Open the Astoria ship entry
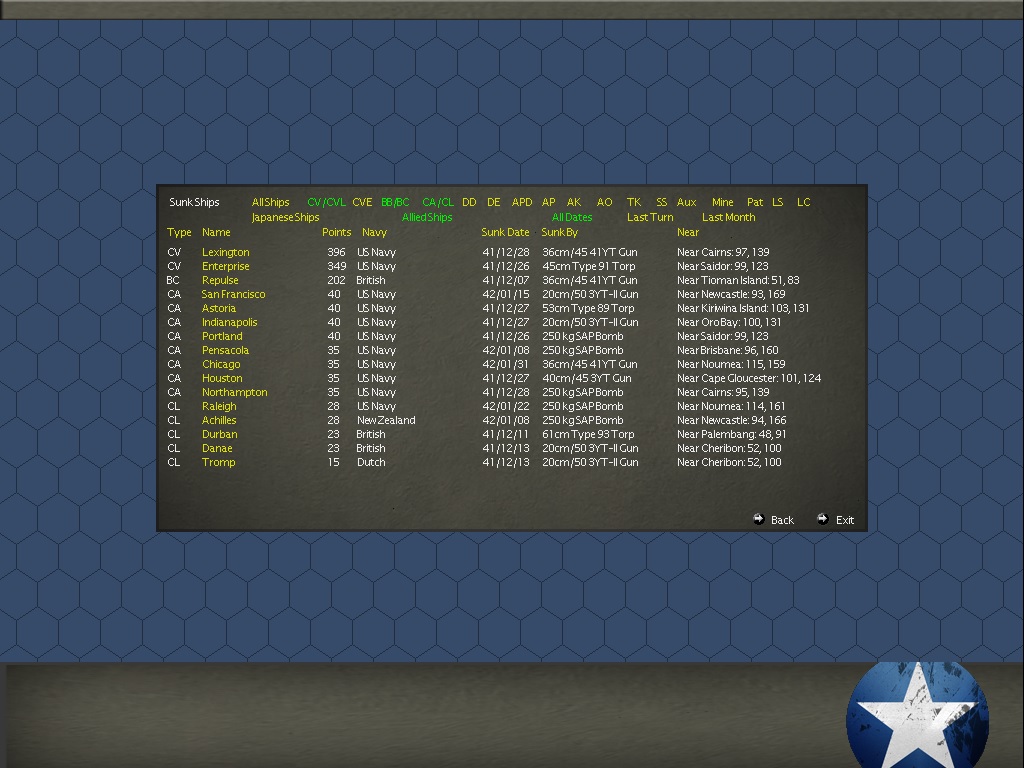Viewport: 1024px width, 768px height. tap(219, 308)
